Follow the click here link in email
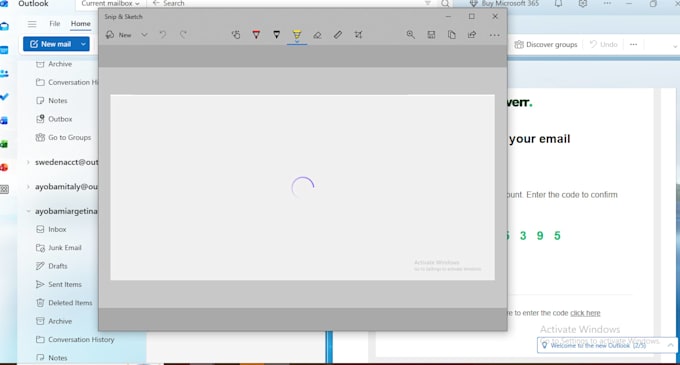Viewport: 680px width, 365px height. (x=585, y=313)
